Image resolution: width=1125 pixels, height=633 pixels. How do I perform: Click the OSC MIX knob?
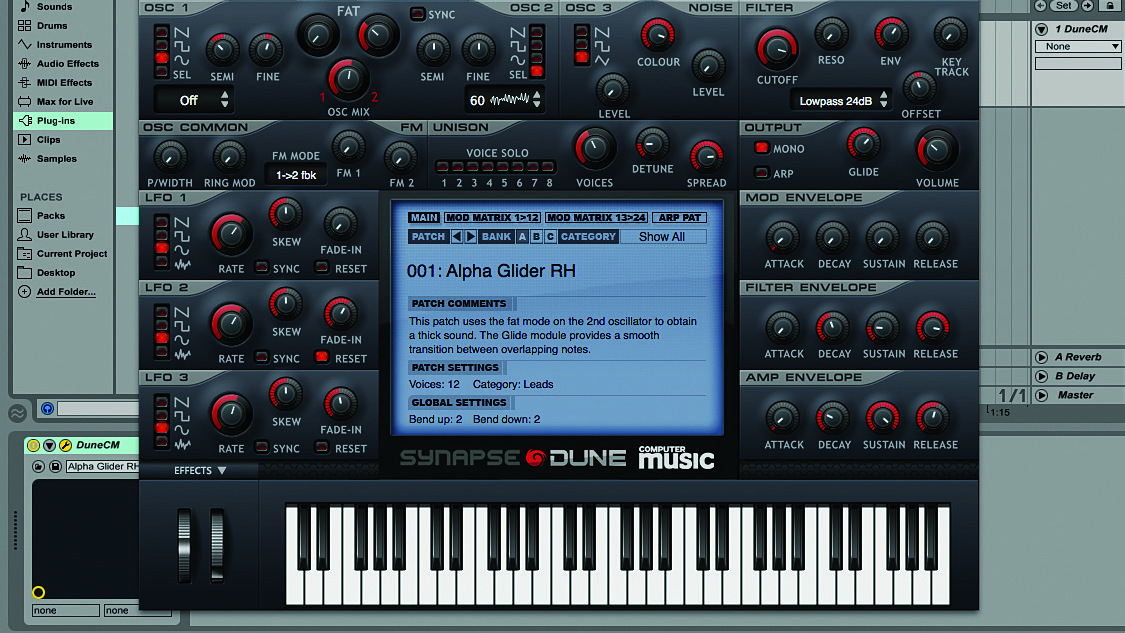(348, 79)
